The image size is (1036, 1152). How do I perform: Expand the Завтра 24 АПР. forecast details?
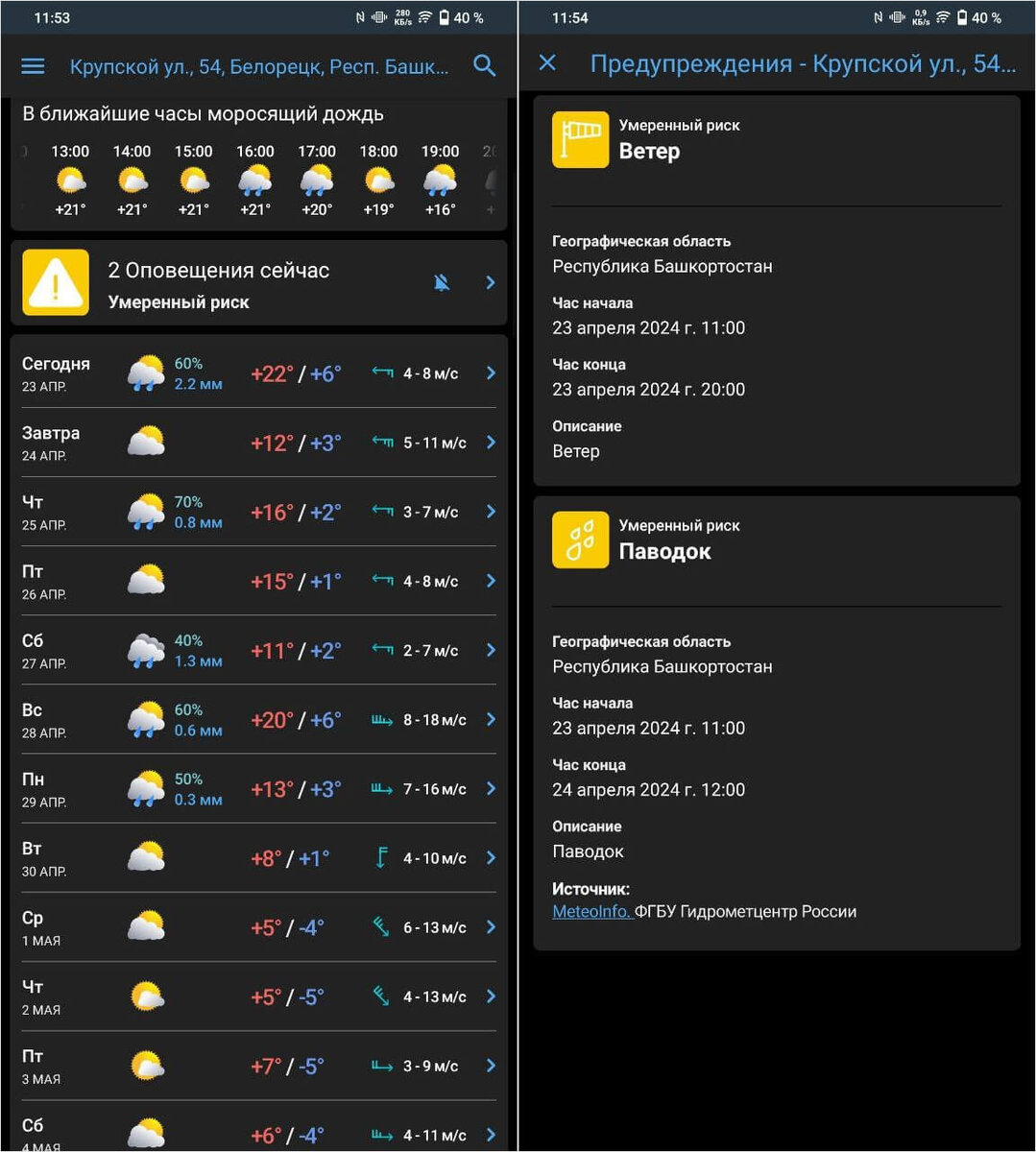[259, 443]
